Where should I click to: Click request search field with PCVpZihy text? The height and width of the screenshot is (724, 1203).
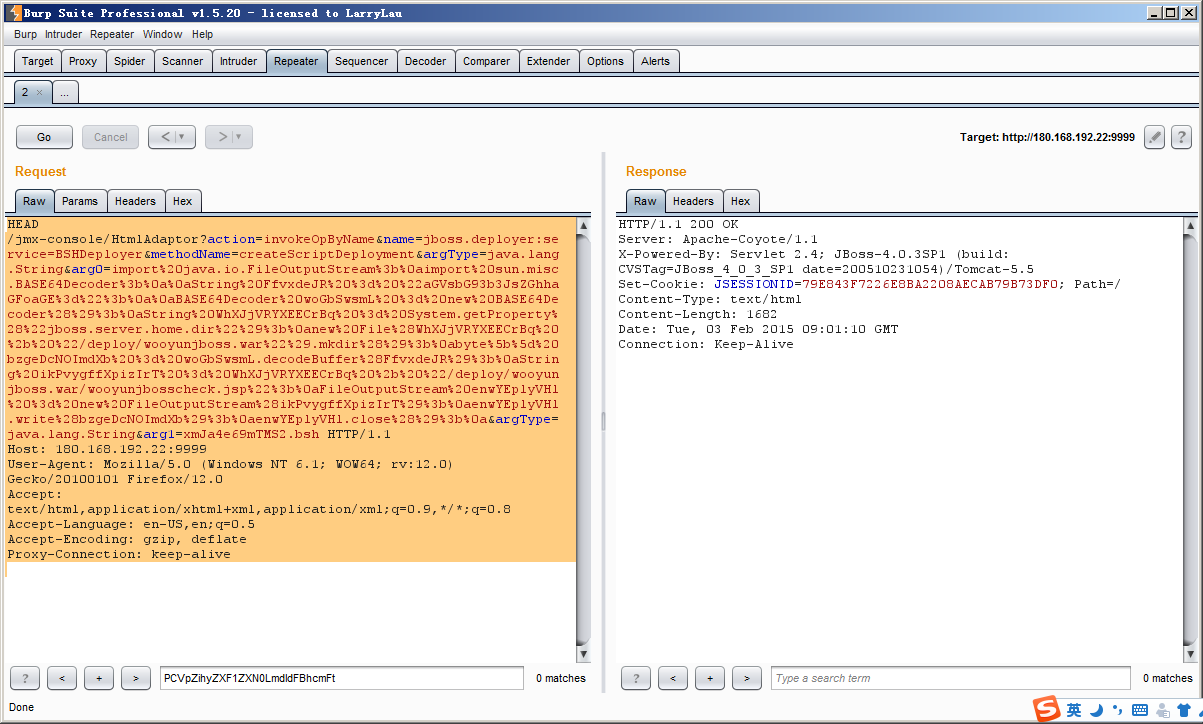click(341, 678)
